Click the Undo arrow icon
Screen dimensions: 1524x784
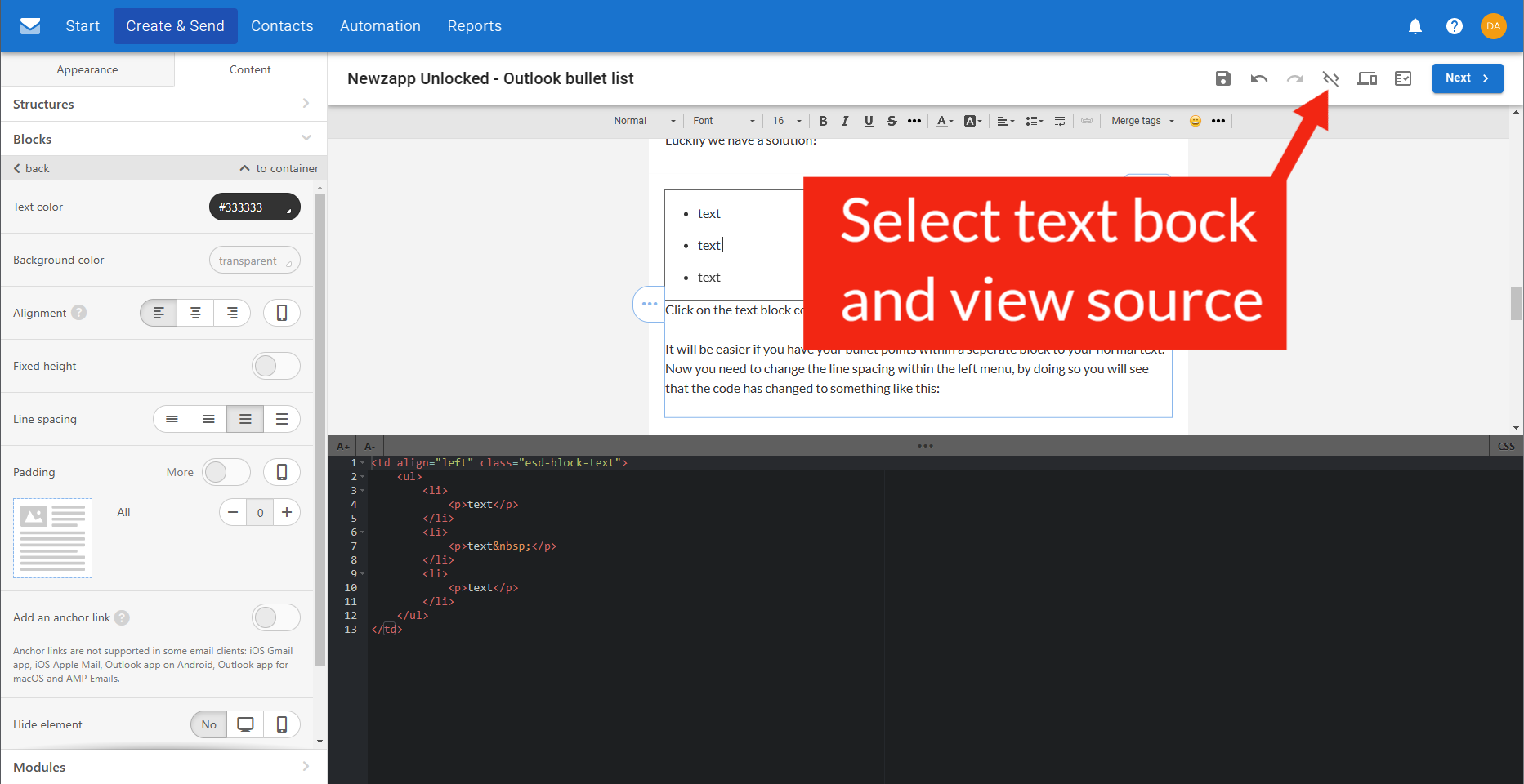pos(1258,78)
